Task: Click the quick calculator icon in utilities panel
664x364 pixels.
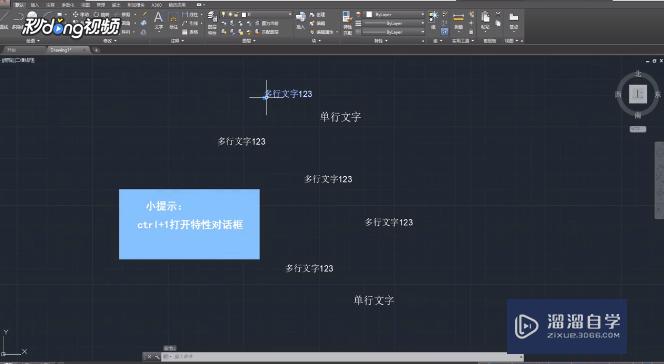Action: 471,32
